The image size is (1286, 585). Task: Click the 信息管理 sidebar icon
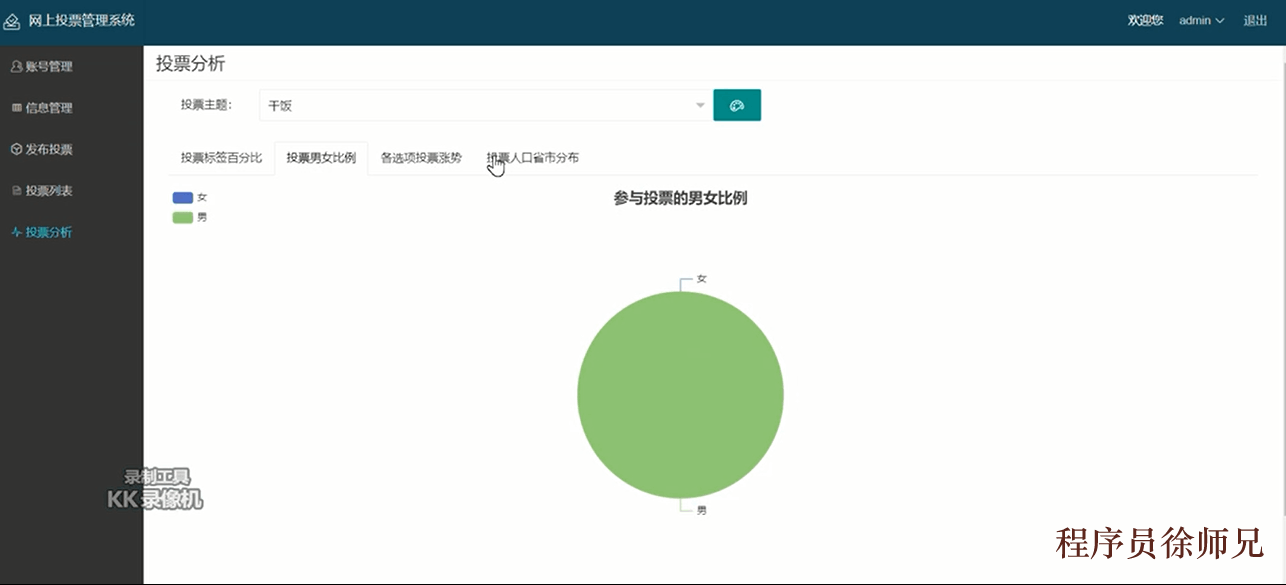16,108
